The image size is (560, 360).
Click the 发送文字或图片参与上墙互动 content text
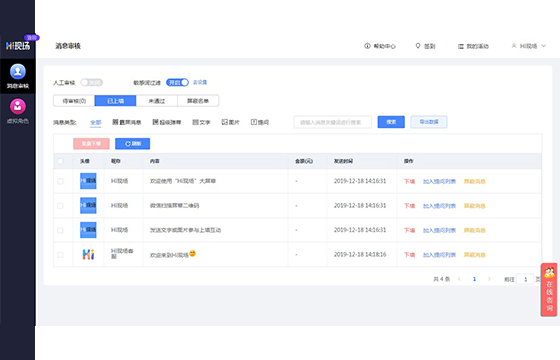(x=185, y=230)
